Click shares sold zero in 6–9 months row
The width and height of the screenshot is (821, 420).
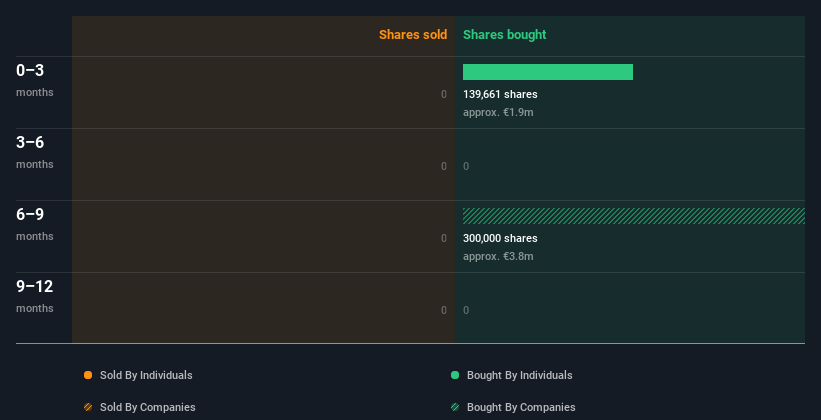(x=444, y=238)
